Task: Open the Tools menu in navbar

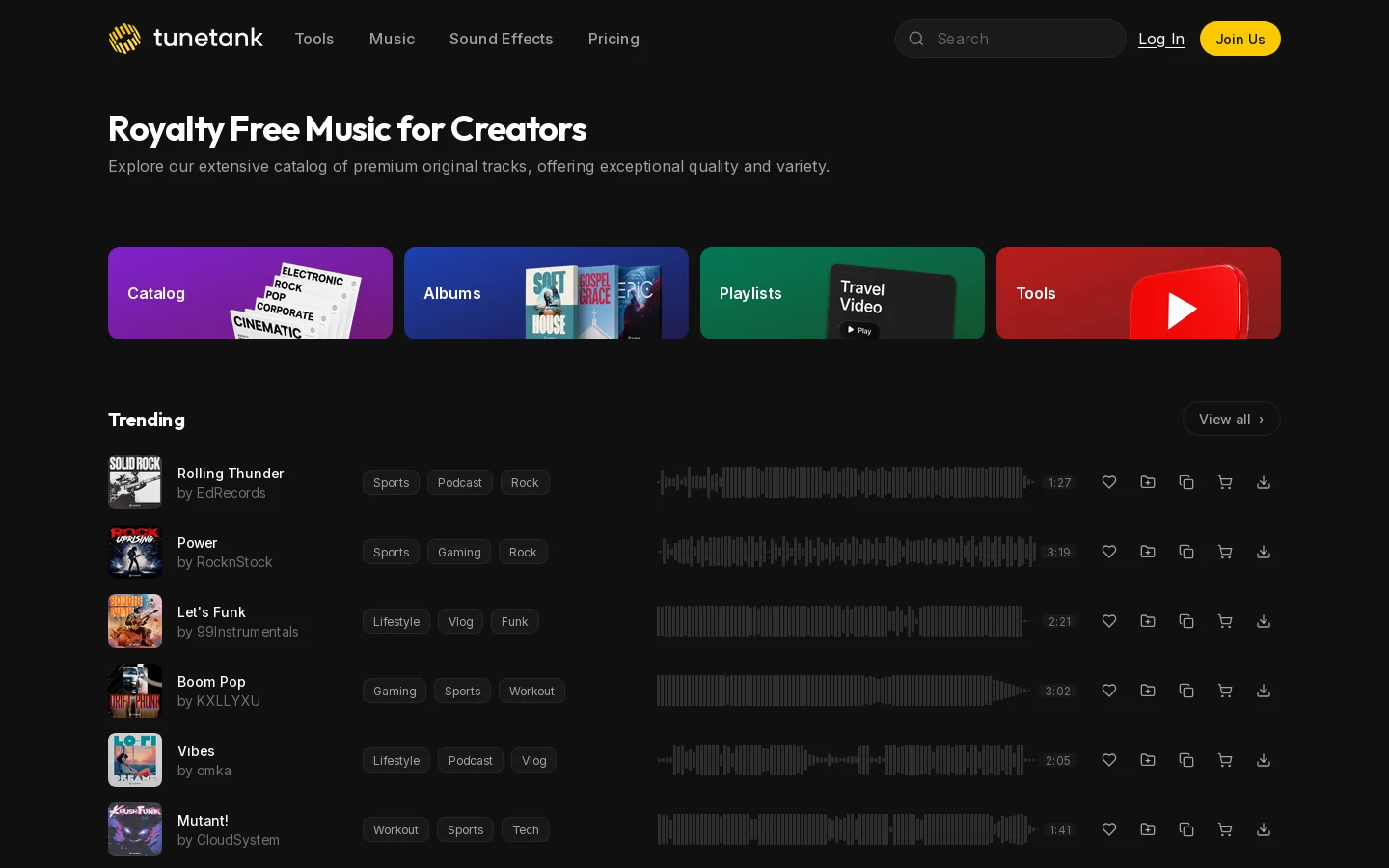Action: coord(314,39)
